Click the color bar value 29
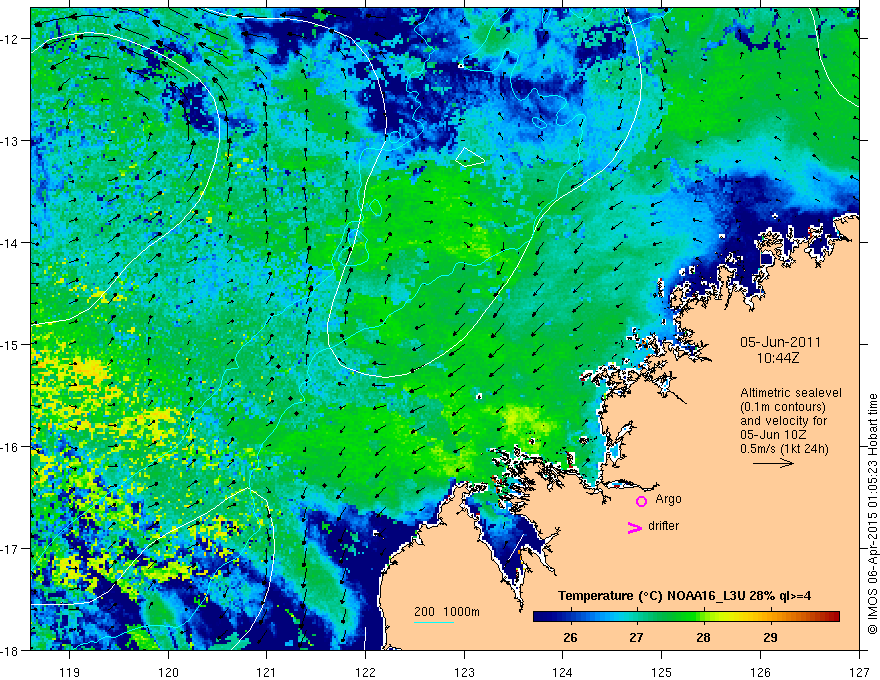This screenshot has height=680, width=880. click(771, 638)
